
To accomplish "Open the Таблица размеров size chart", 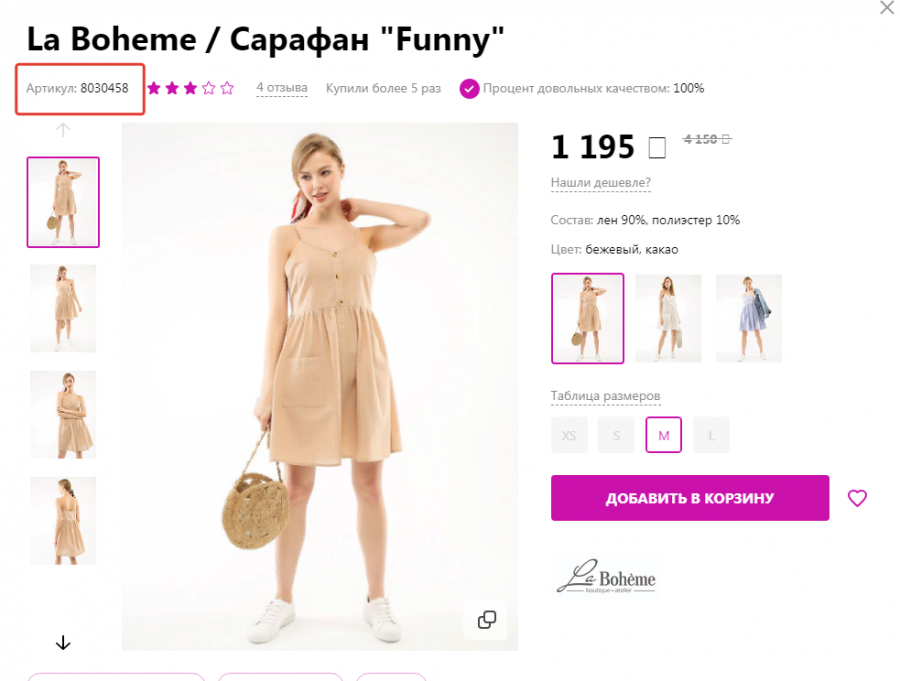I will (605, 396).
